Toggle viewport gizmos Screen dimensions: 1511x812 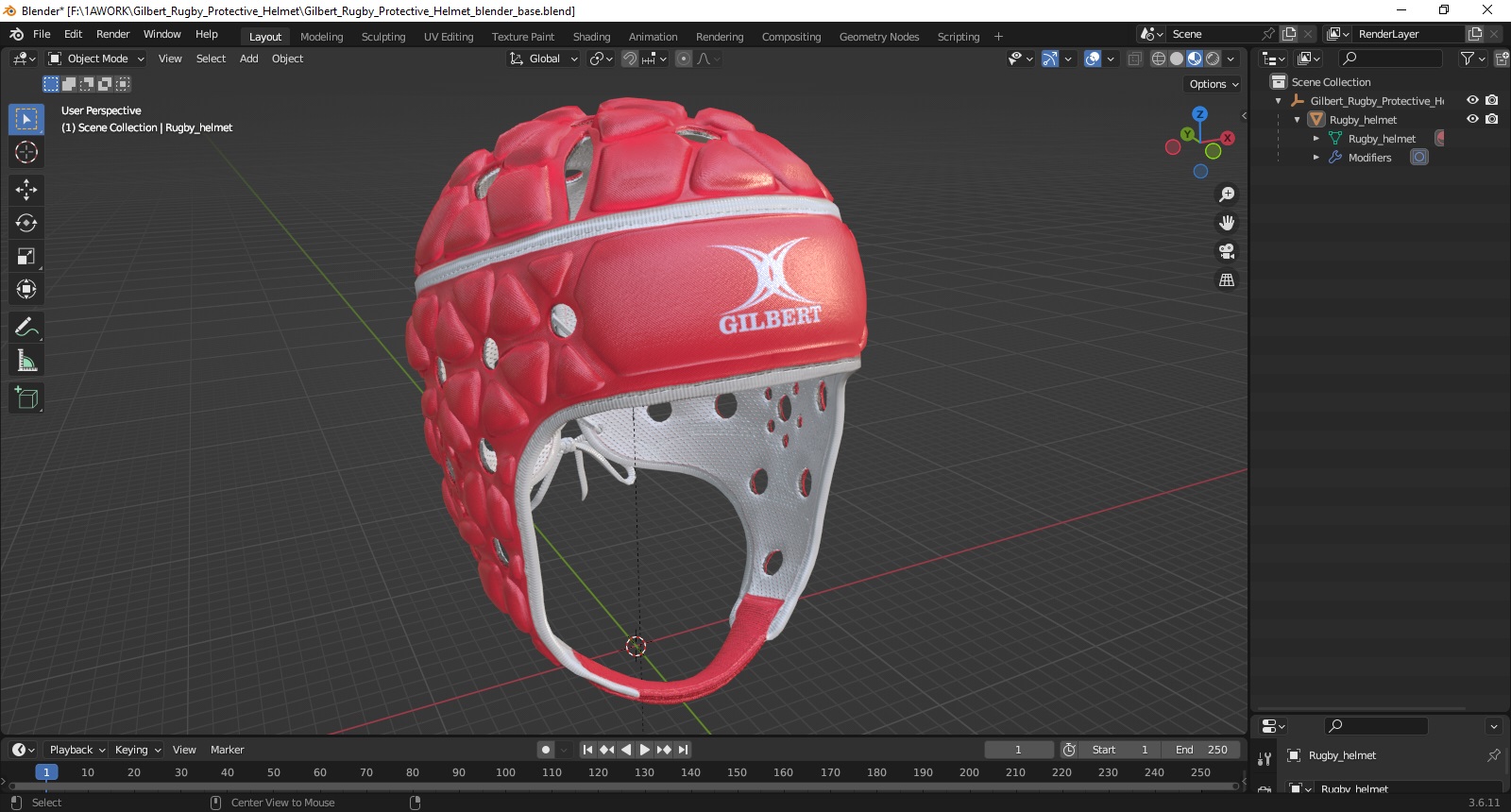pos(1050,59)
